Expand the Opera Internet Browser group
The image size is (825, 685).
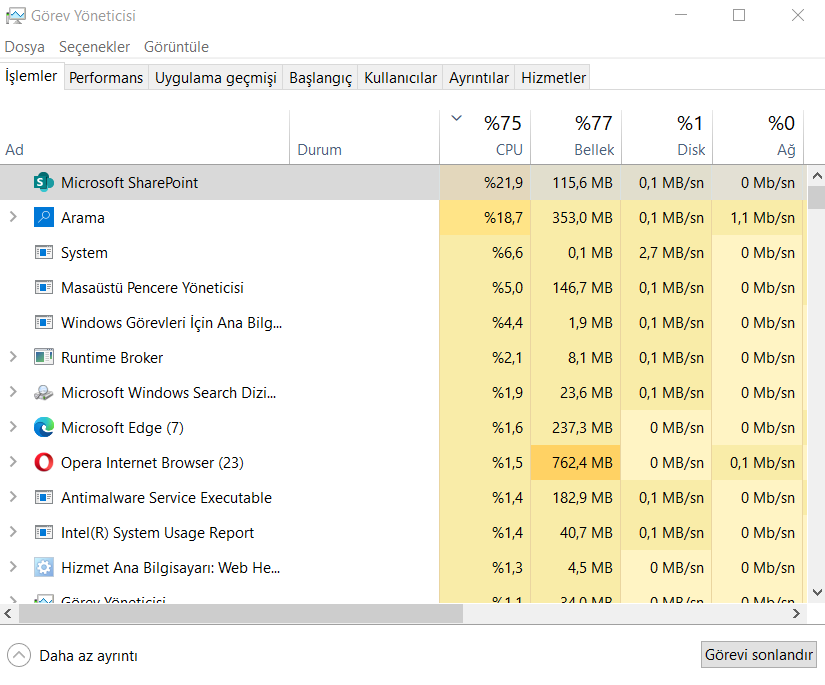(x=13, y=463)
